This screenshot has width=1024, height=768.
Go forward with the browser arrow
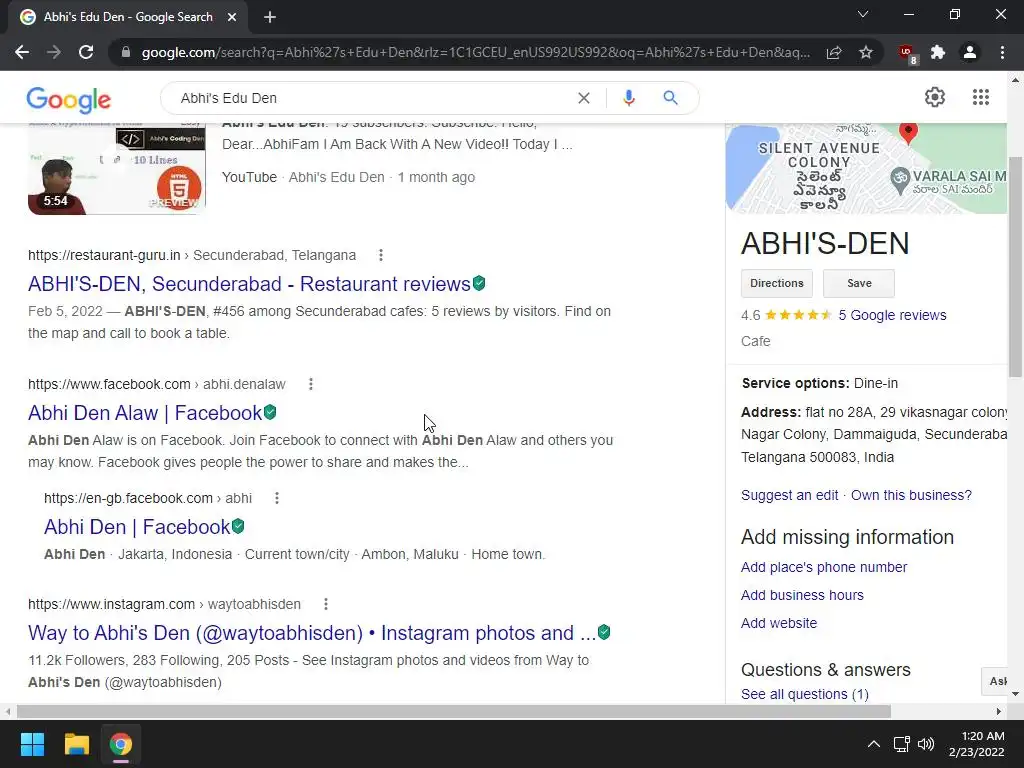point(54,52)
